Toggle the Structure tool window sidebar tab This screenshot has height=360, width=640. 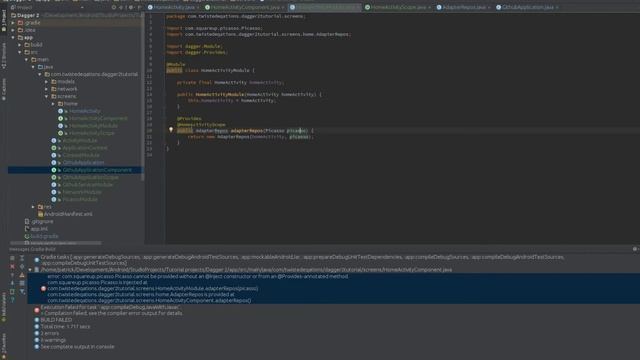point(4,55)
